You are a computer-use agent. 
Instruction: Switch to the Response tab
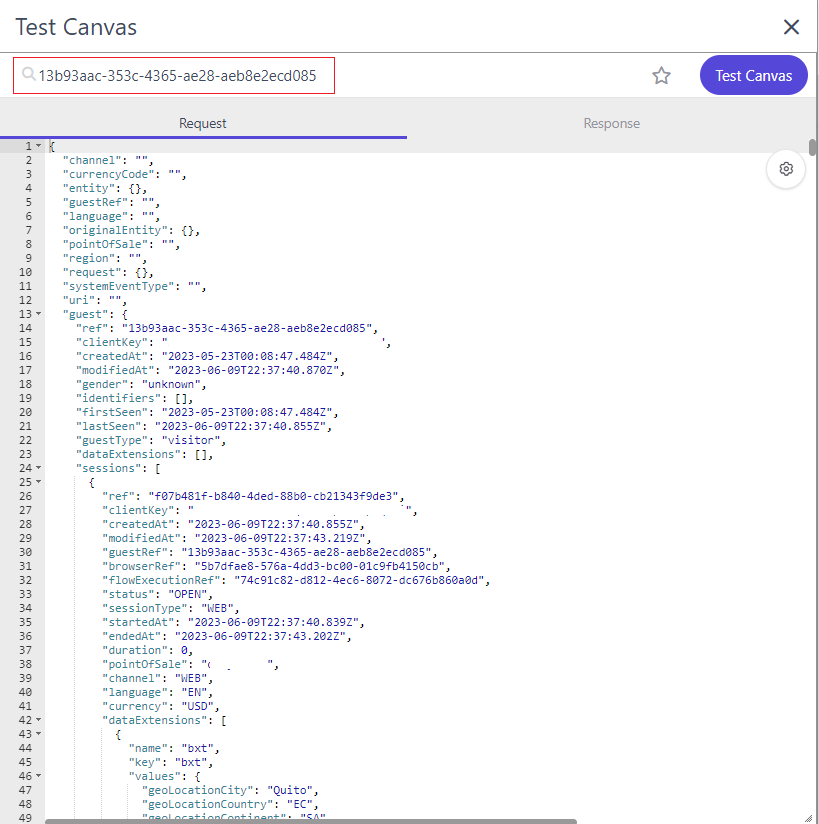tap(611, 124)
